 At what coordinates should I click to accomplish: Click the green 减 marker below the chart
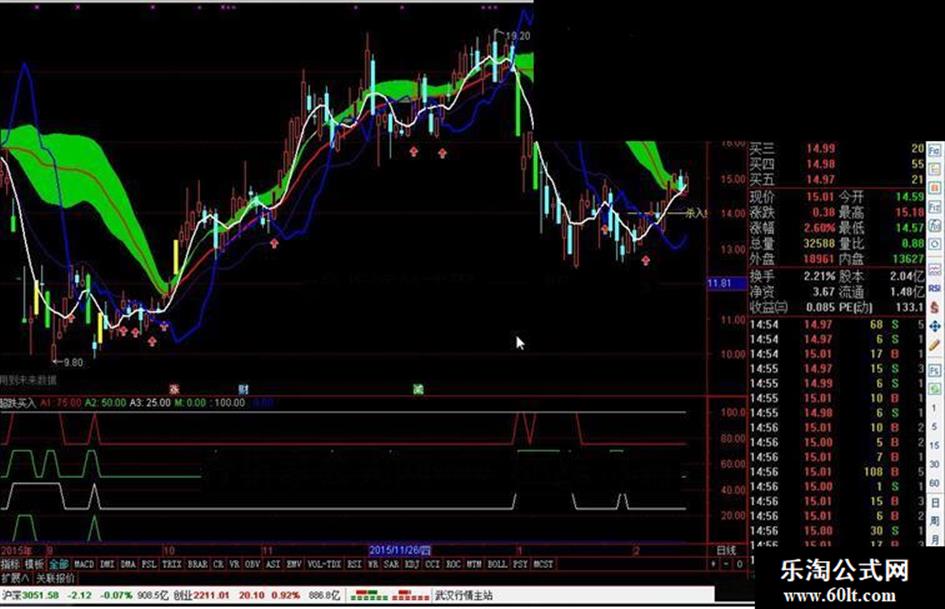(x=418, y=390)
